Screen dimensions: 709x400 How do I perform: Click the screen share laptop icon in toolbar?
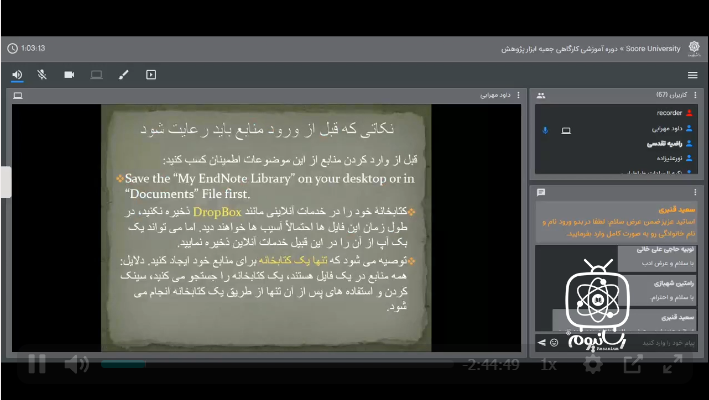96,75
